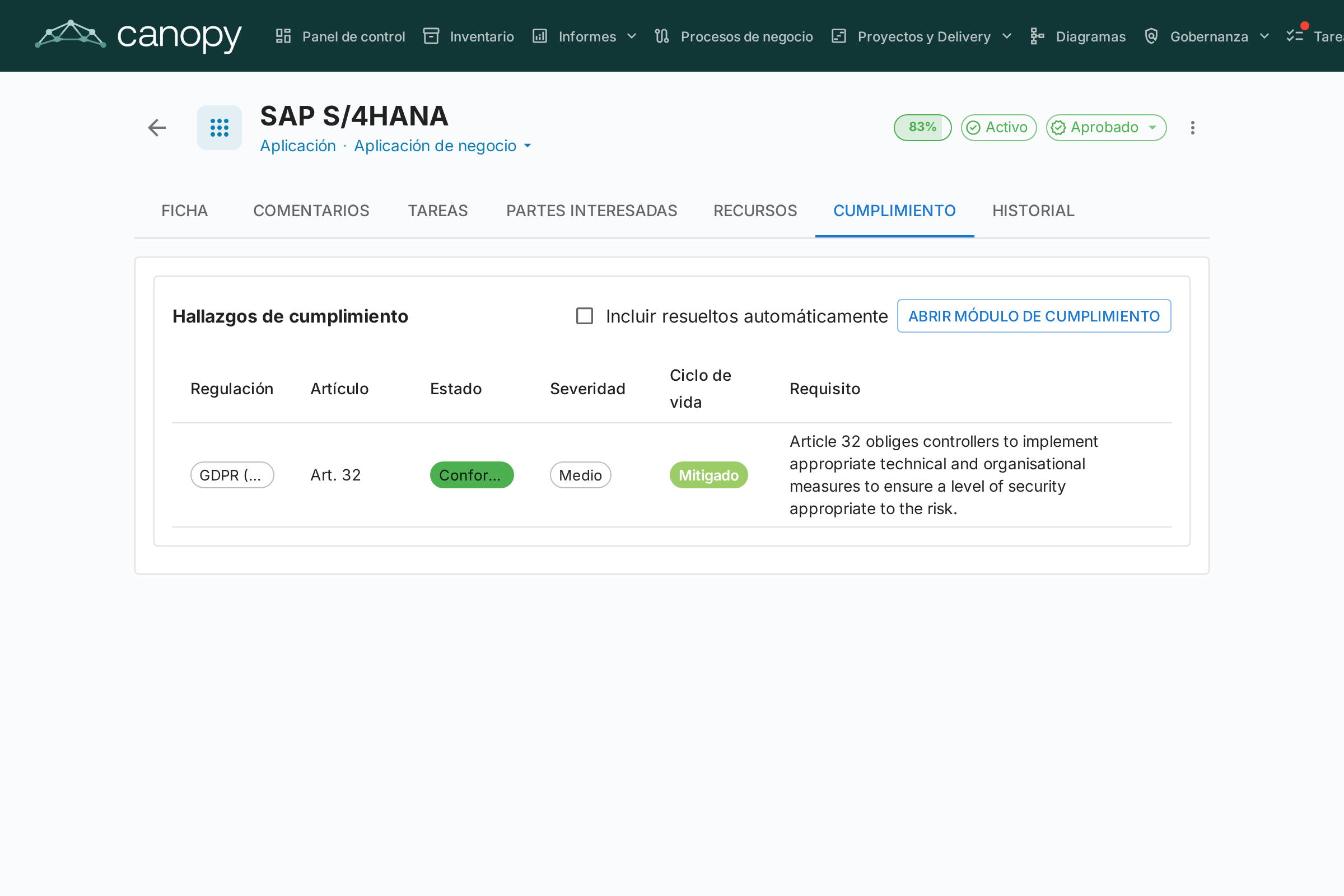This screenshot has height=896, width=1344.
Task: Enable Incluir resueltos automáticamente checkbox
Action: [x=585, y=316]
